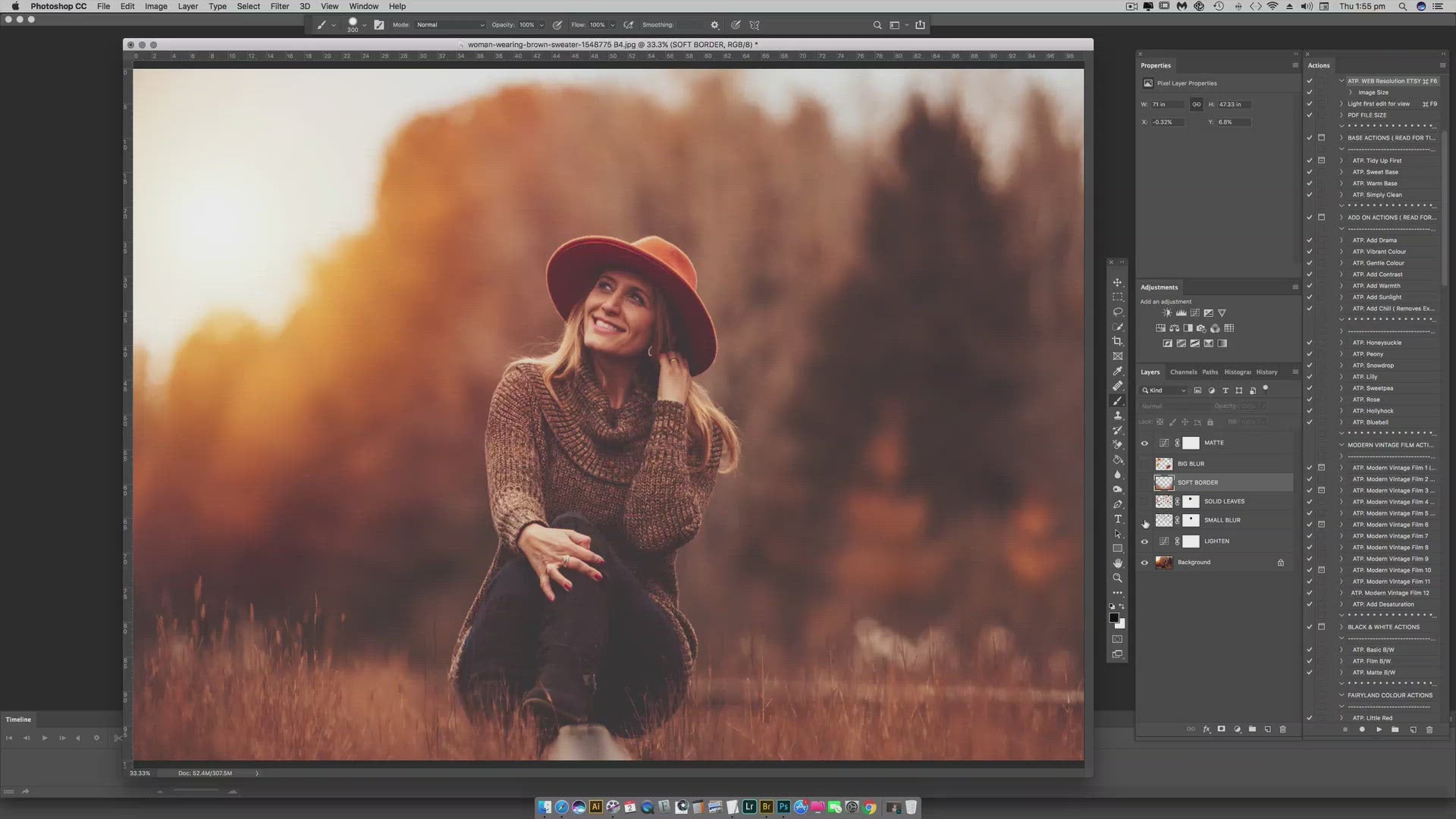Open the Filter menu
1456x819 pixels.
pos(279,6)
